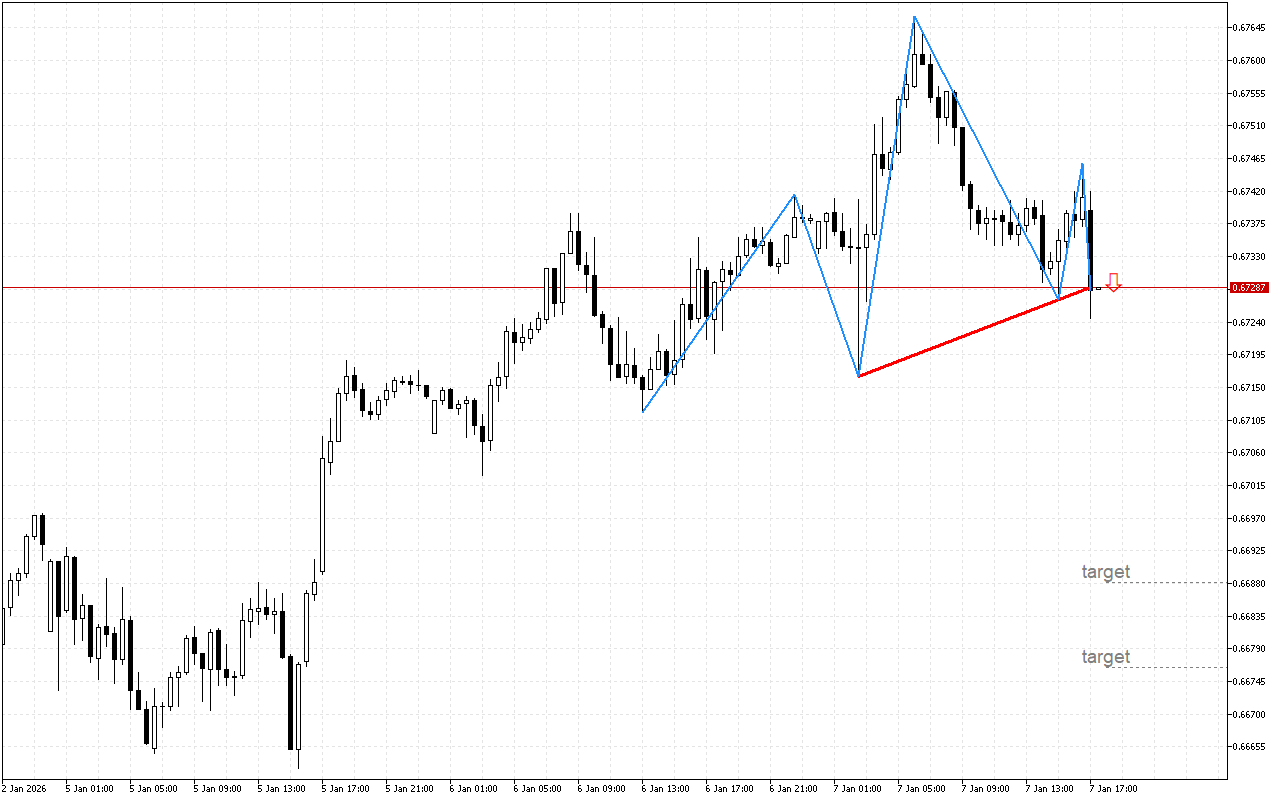Select the upper target dotted line

1165,582
